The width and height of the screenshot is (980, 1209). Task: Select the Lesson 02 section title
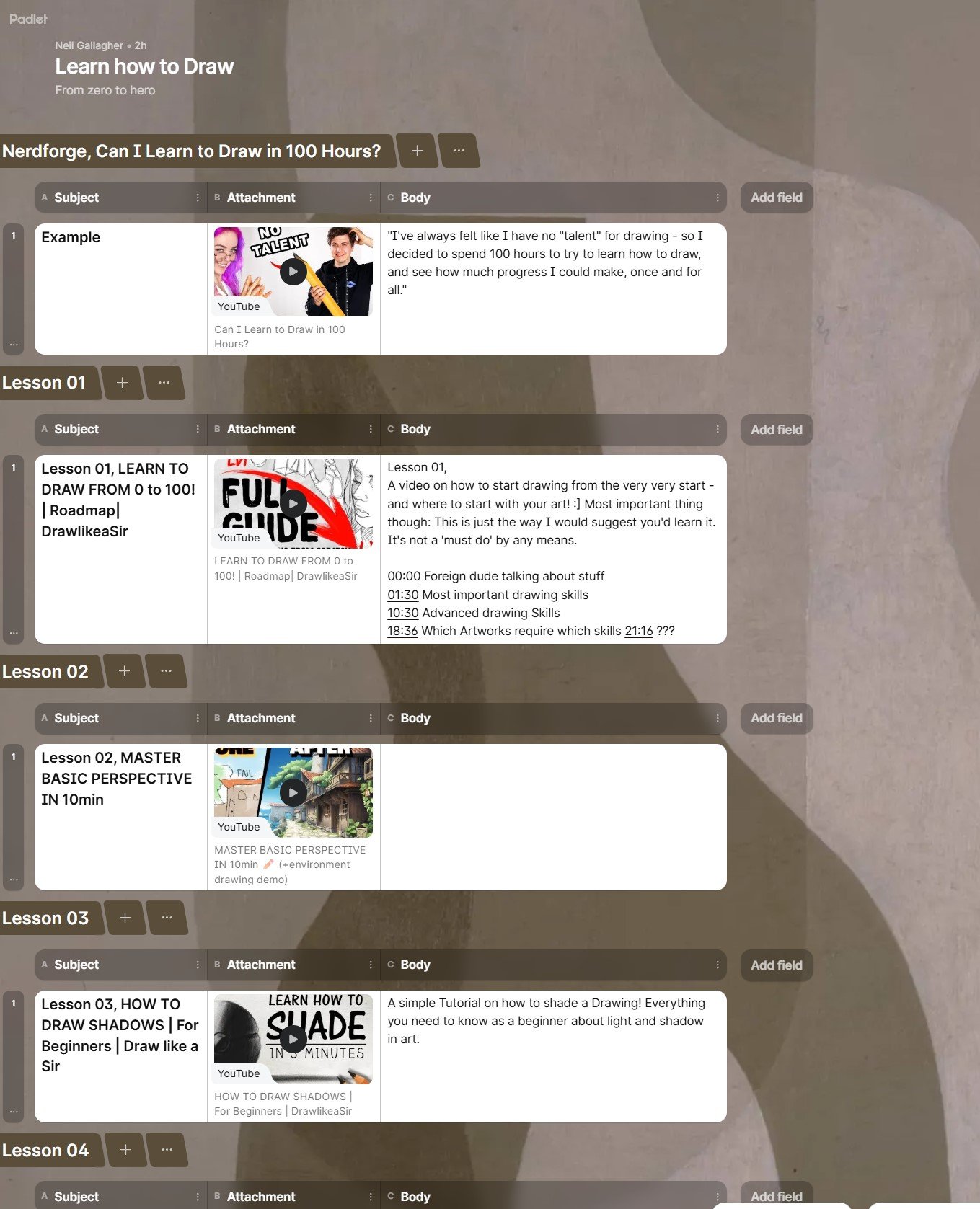[x=45, y=672]
